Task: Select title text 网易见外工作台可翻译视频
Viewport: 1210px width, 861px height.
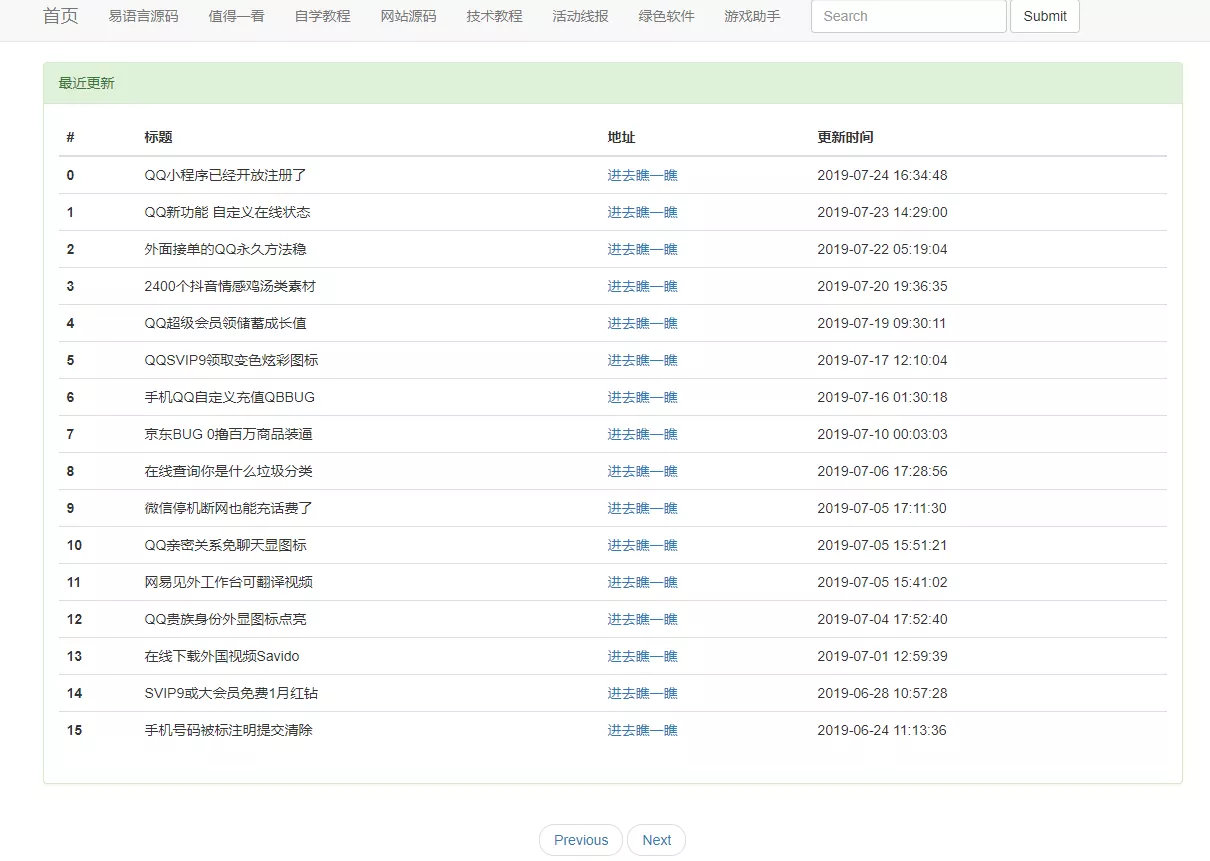Action: (228, 582)
